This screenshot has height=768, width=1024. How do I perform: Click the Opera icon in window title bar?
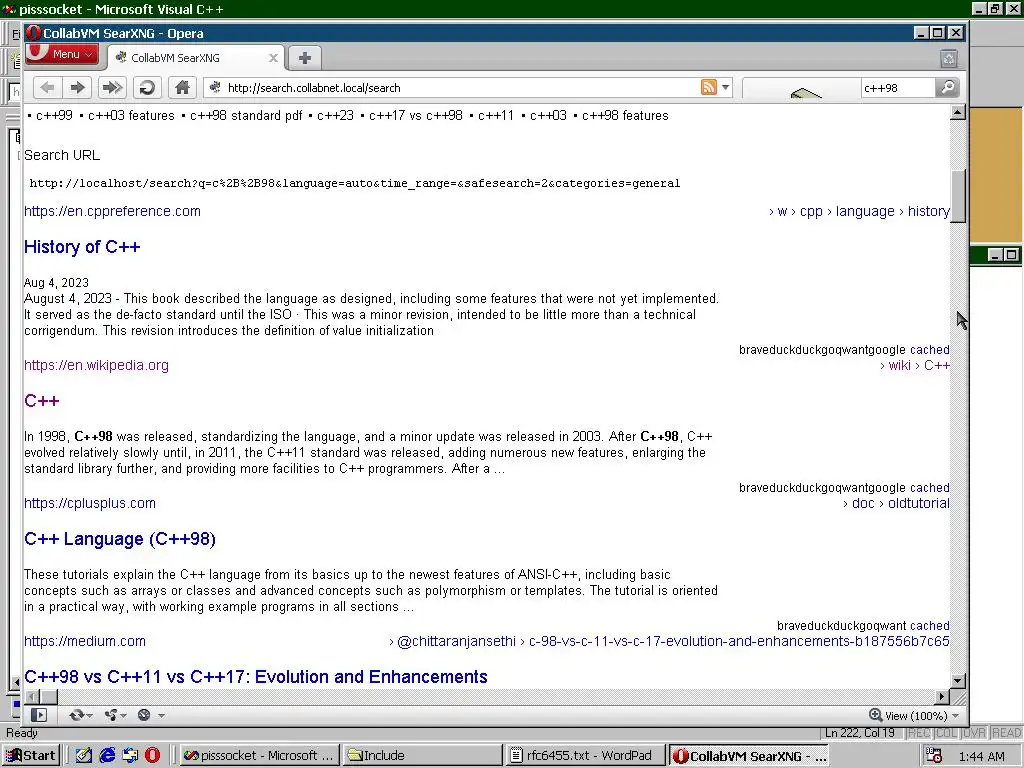pyautogui.click(x=33, y=33)
